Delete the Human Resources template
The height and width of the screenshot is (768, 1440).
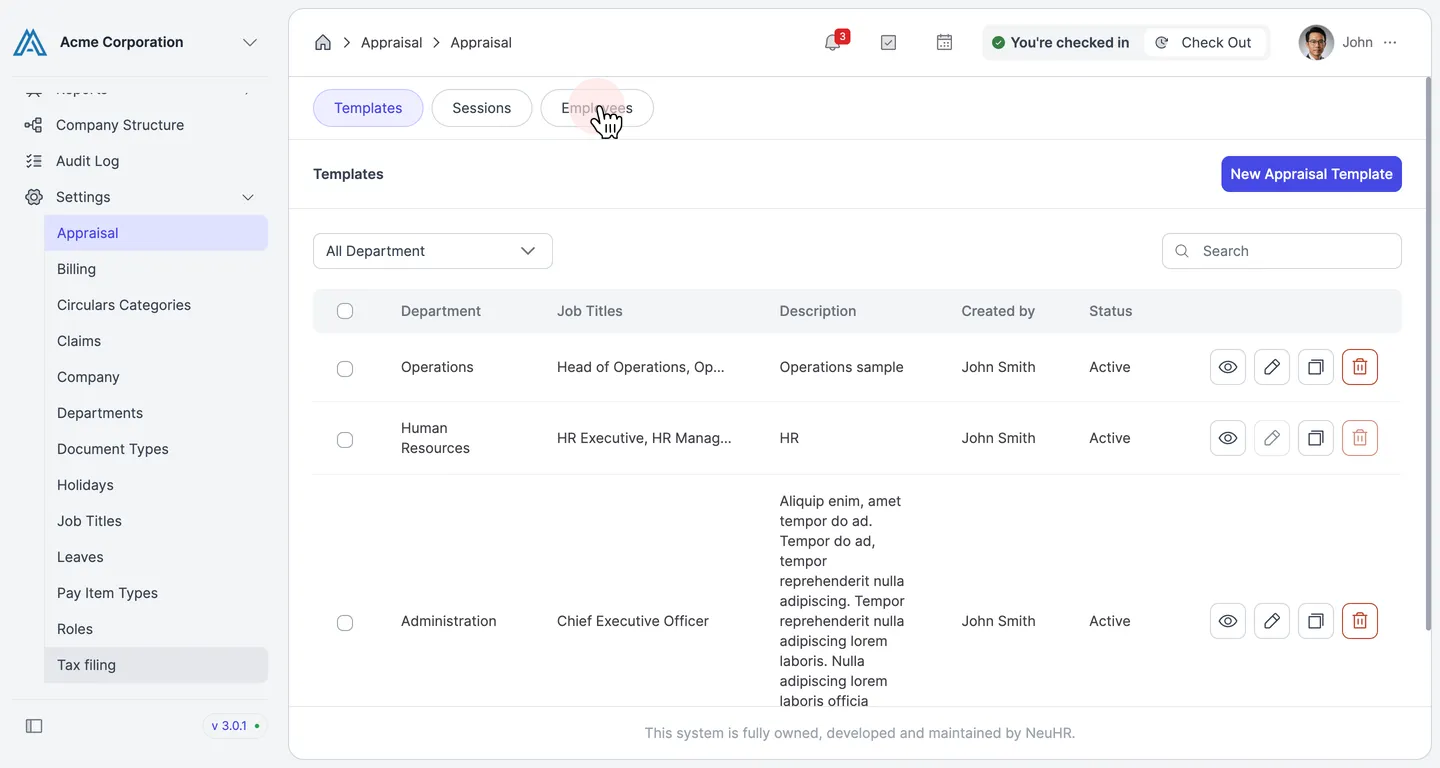(1360, 438)
